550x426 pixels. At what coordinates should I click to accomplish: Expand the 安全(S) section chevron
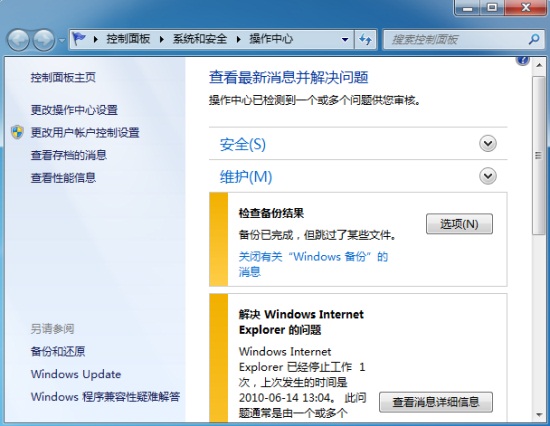click(488, 143)
